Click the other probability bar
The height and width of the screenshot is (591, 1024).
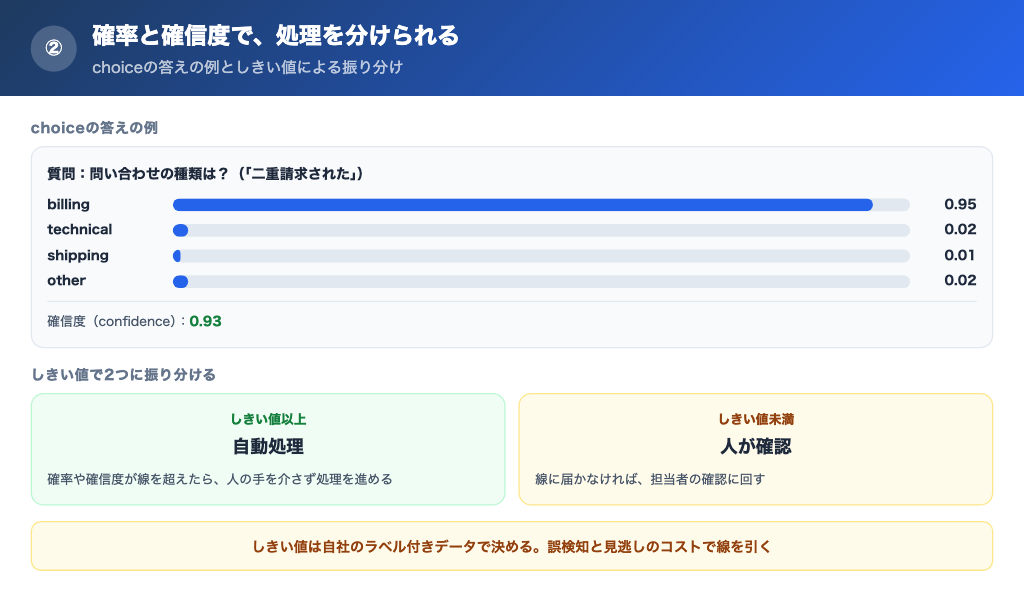(541, 281)
